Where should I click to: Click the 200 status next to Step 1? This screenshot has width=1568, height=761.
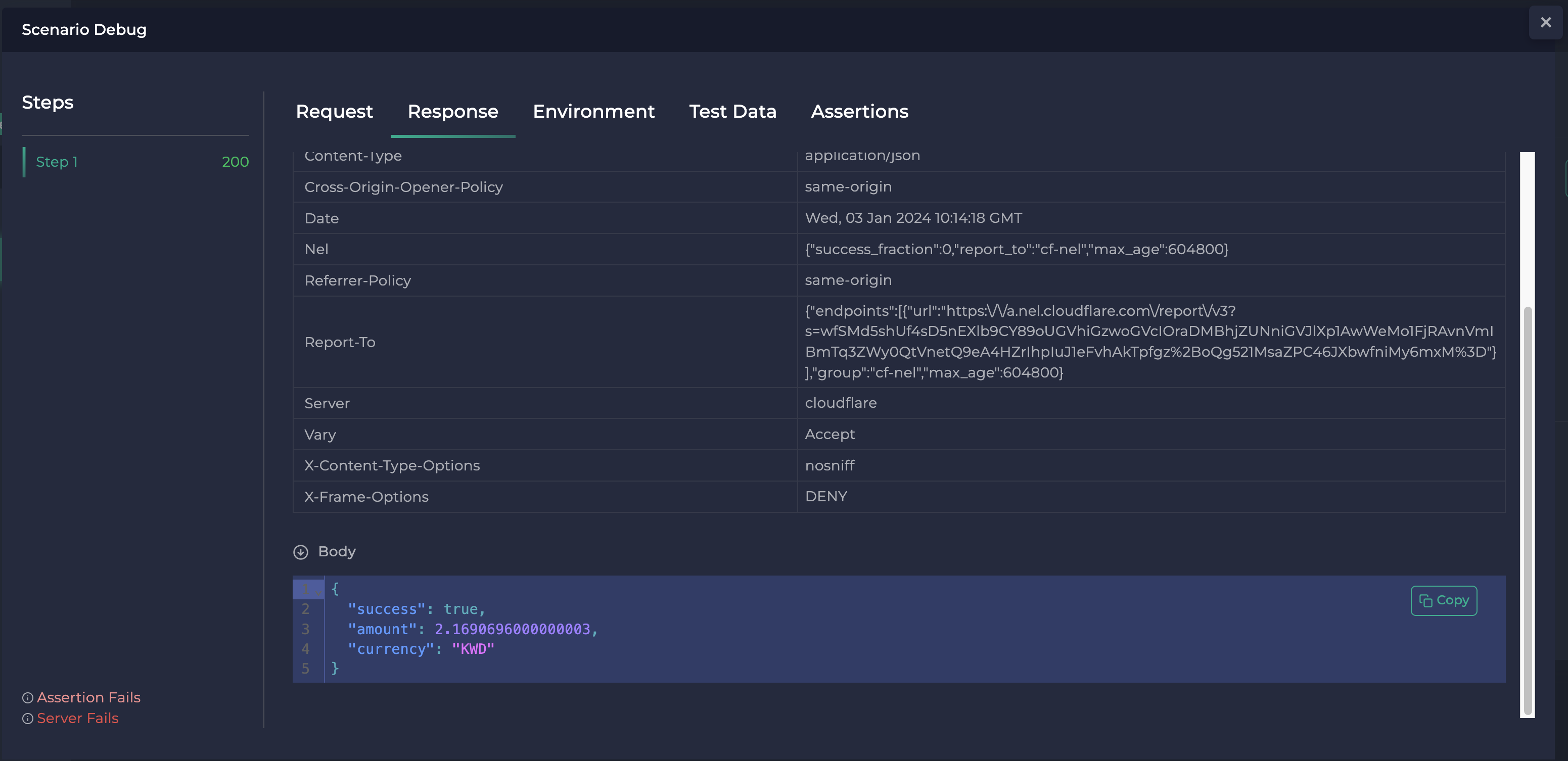pos(235,162)
